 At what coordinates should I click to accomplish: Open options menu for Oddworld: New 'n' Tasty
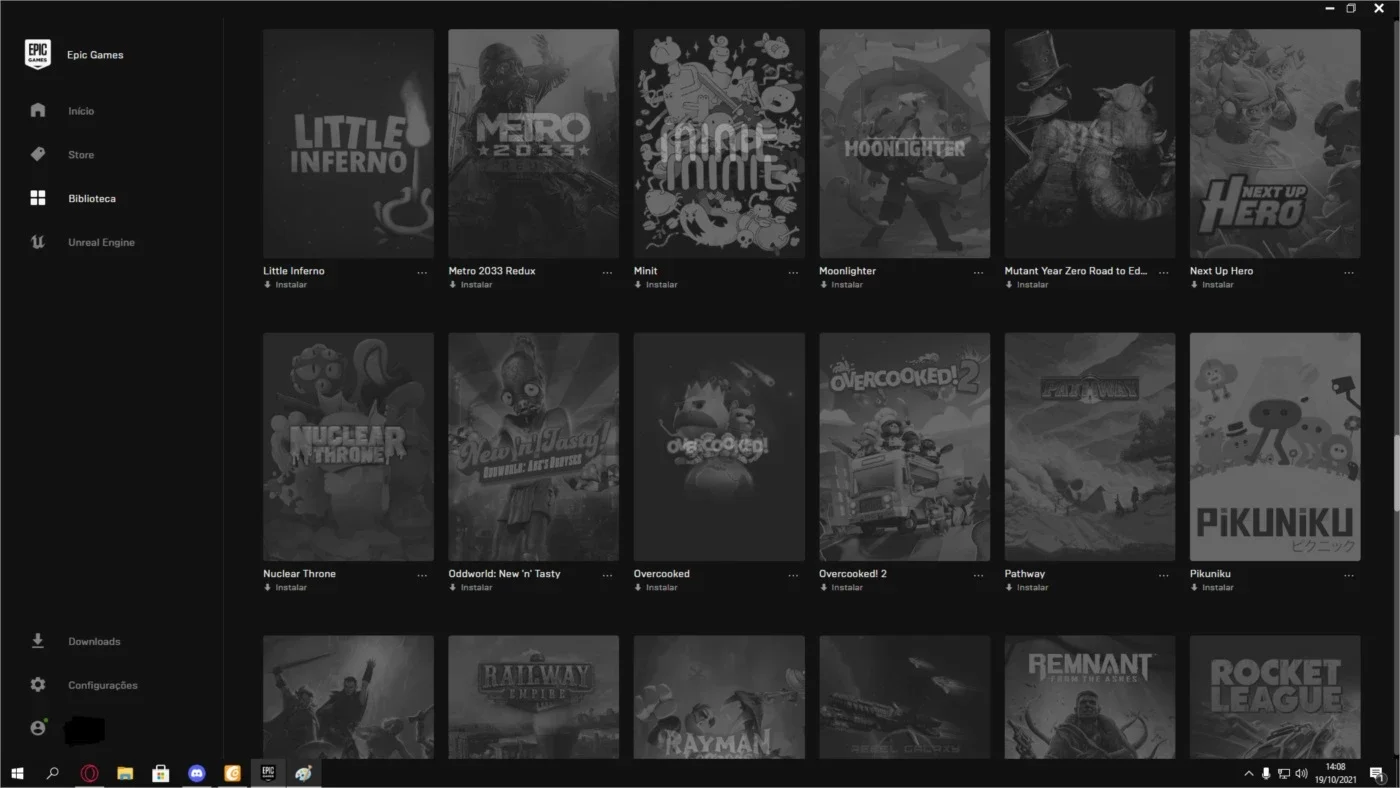[607, 575]
